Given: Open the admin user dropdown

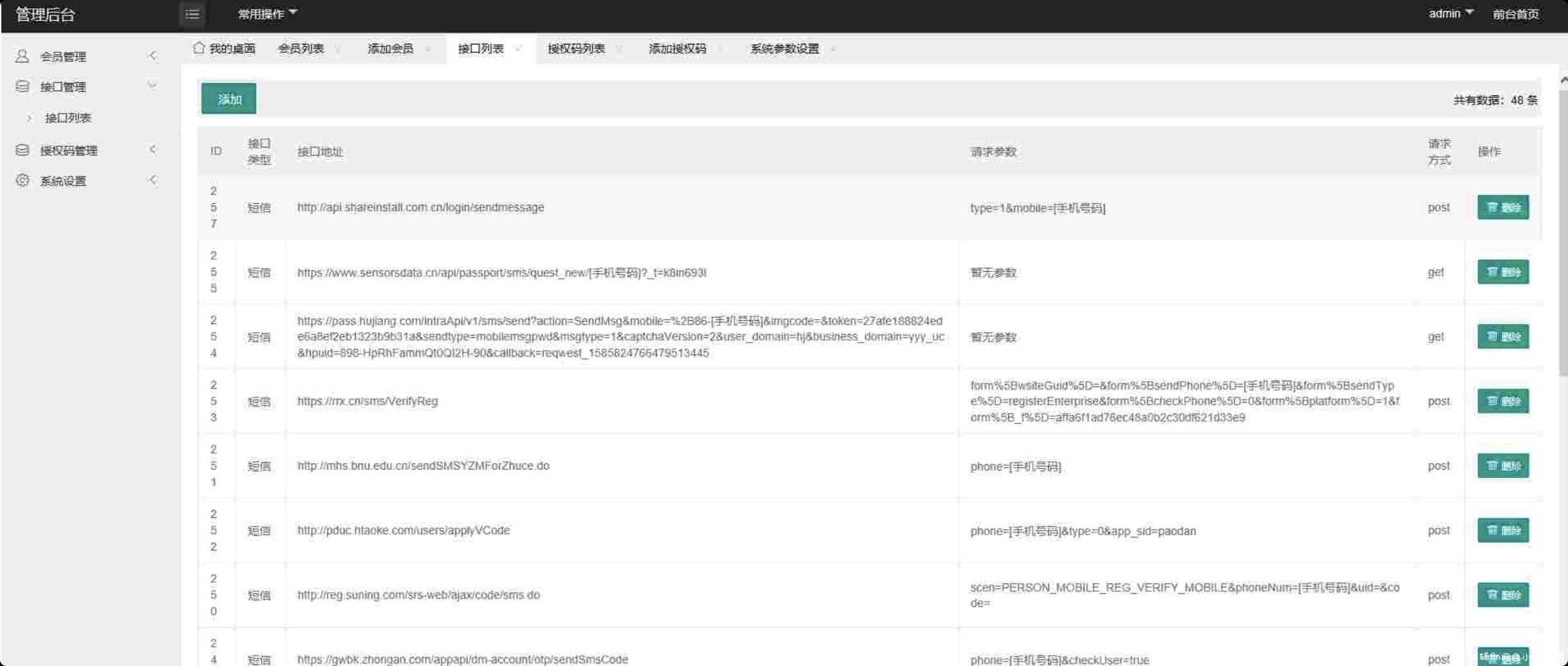Looking at the screenshot, I should tap(1451, 14).
